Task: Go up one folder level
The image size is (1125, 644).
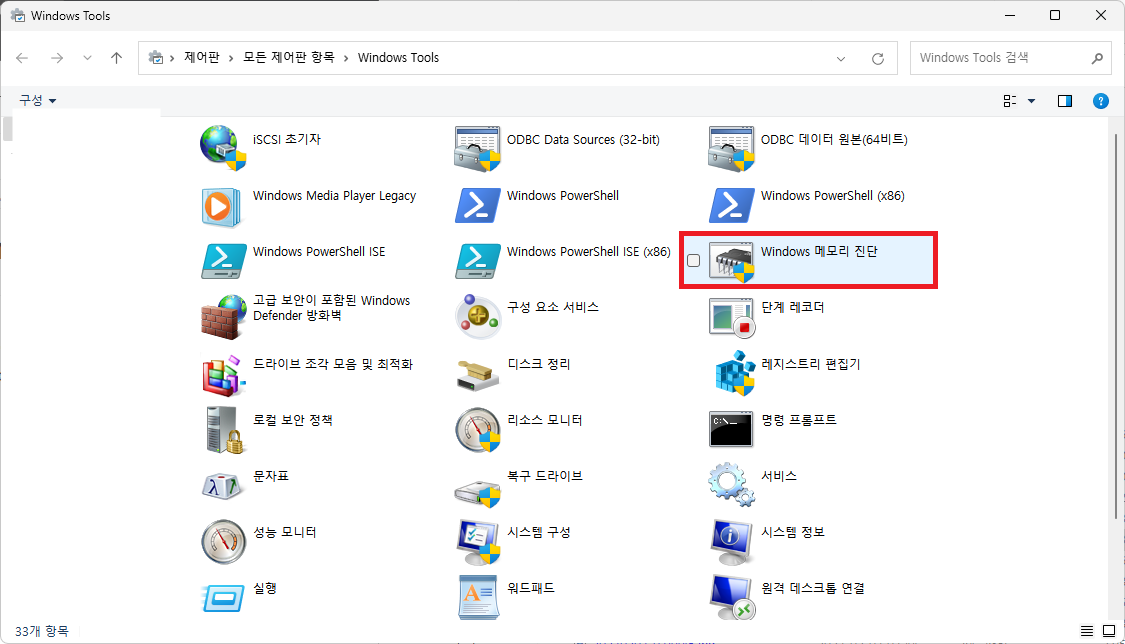Action: click(x=116, y=58)
